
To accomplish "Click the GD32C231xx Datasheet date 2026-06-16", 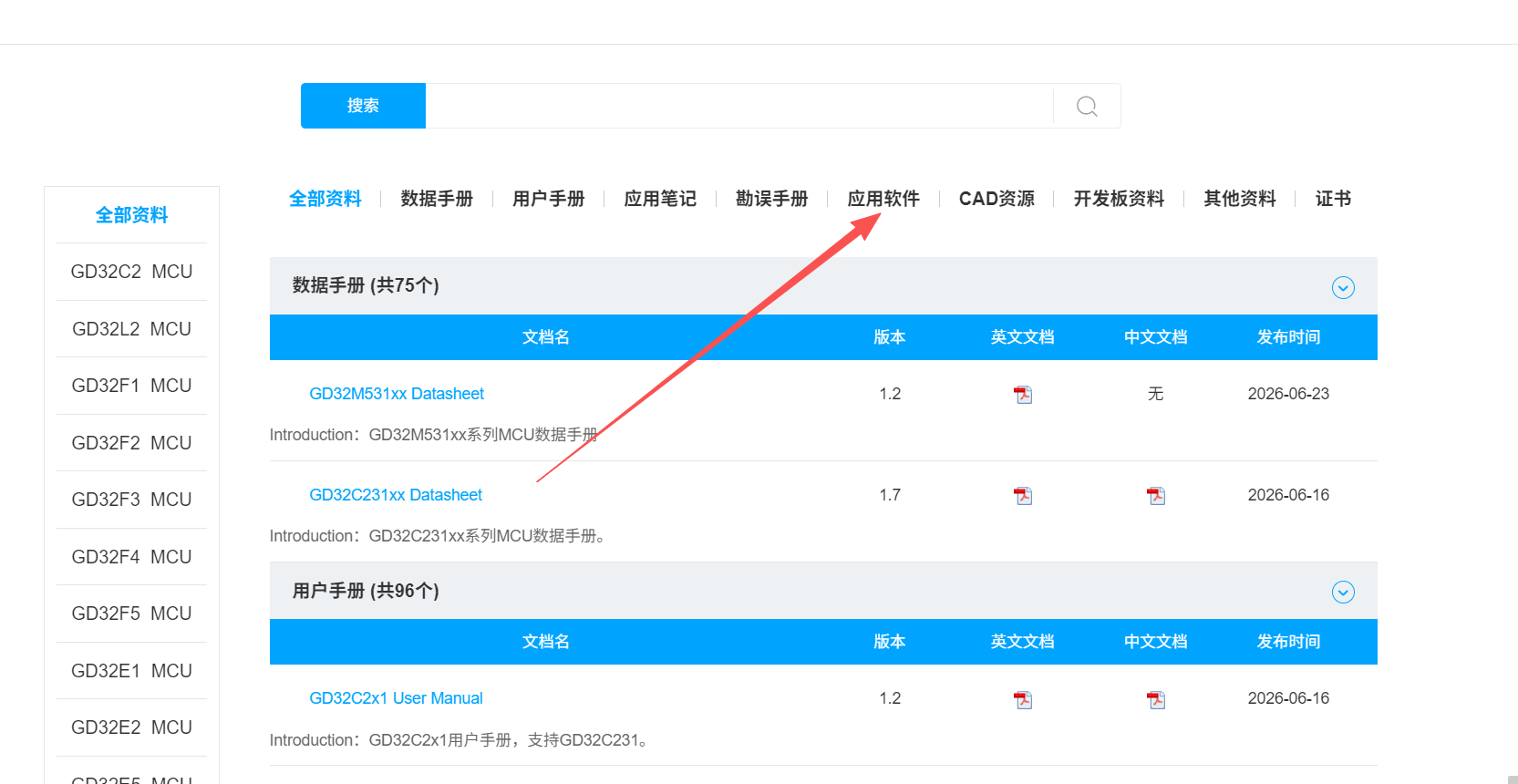I will (x=1288, y=495).
